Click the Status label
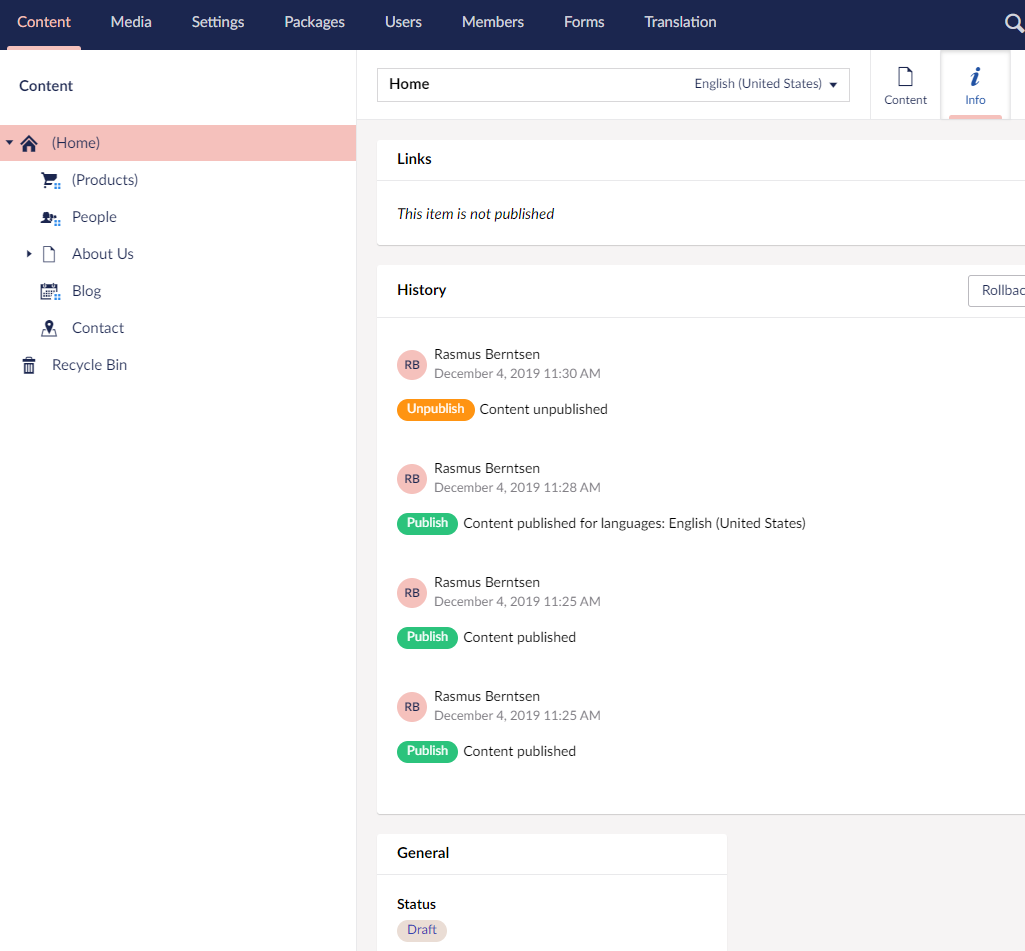This screenshot has height=951, width=1025. pyautogui.click(x=416, y=905)
